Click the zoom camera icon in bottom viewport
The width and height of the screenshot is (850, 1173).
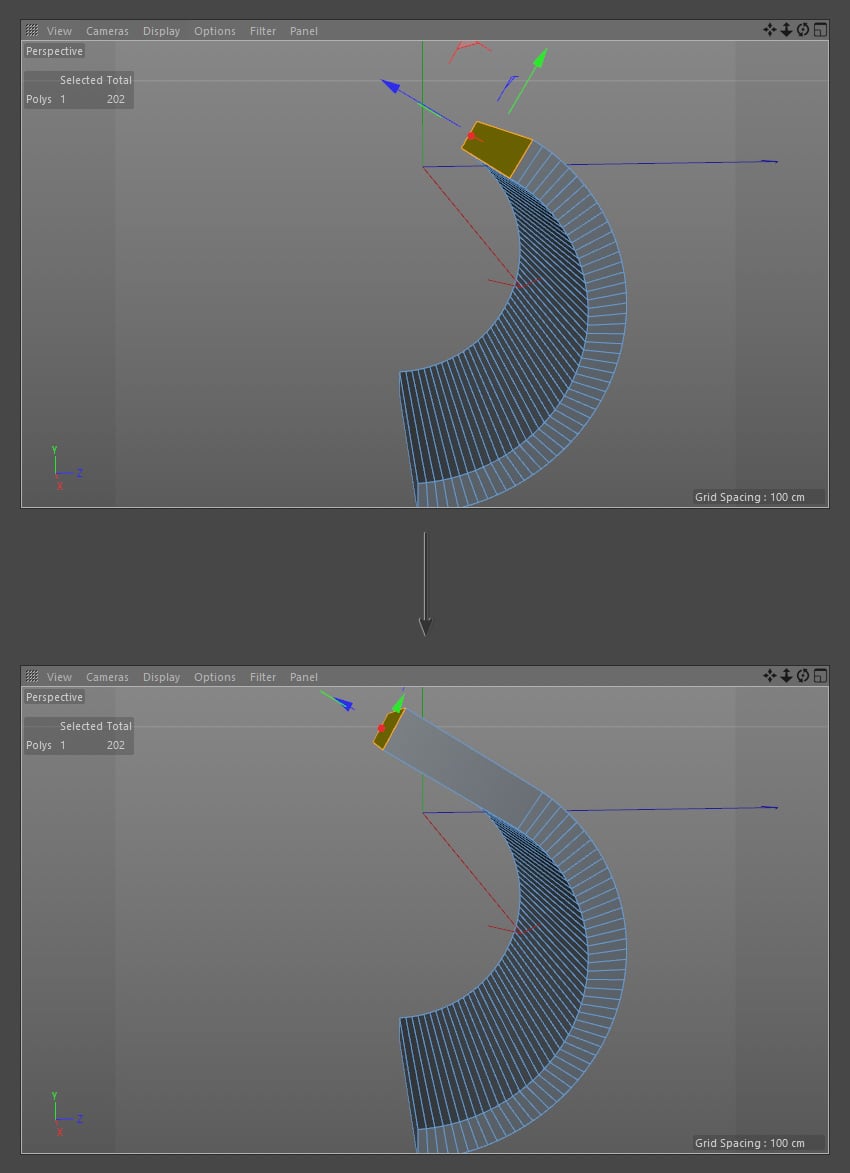pyautogui.click(x=786, y=676)
